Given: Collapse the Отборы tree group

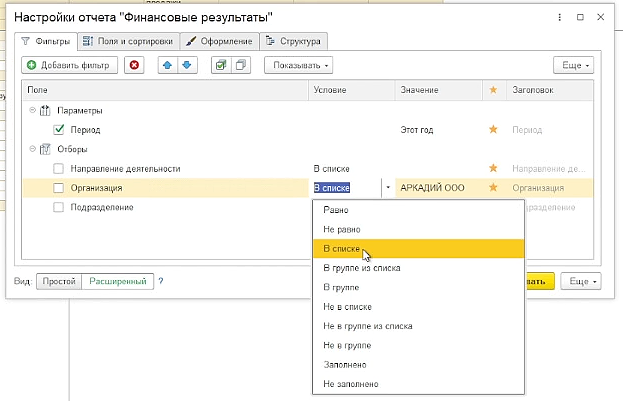Looking at the screenshot, I should 33,149.
